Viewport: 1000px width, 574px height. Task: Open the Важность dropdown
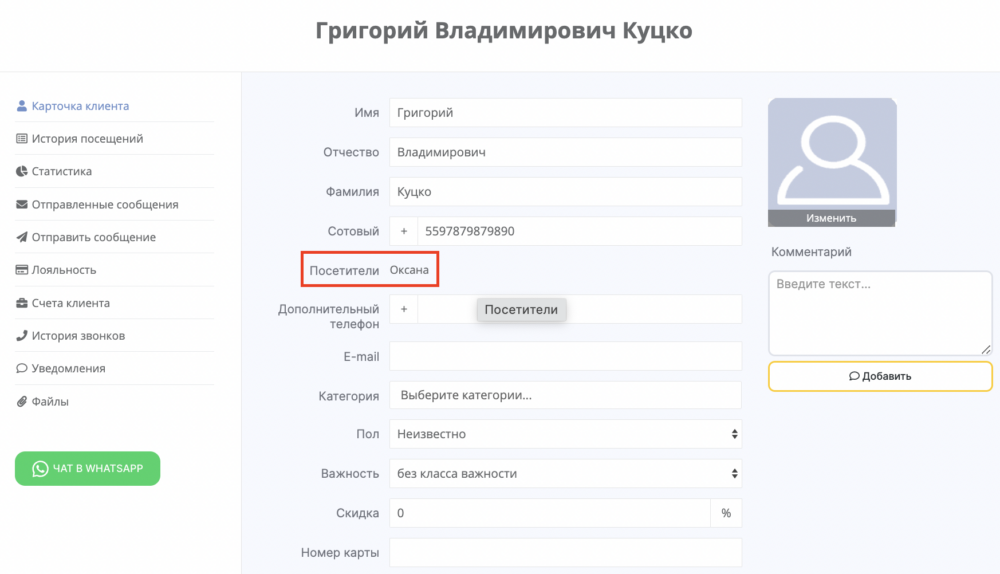(566, 474)
